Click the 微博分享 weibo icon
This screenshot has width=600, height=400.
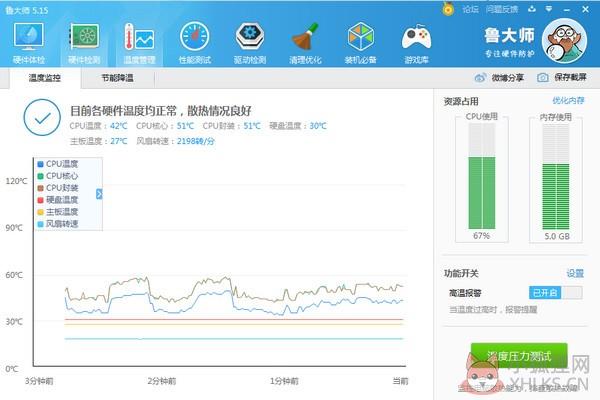(480, 78)
